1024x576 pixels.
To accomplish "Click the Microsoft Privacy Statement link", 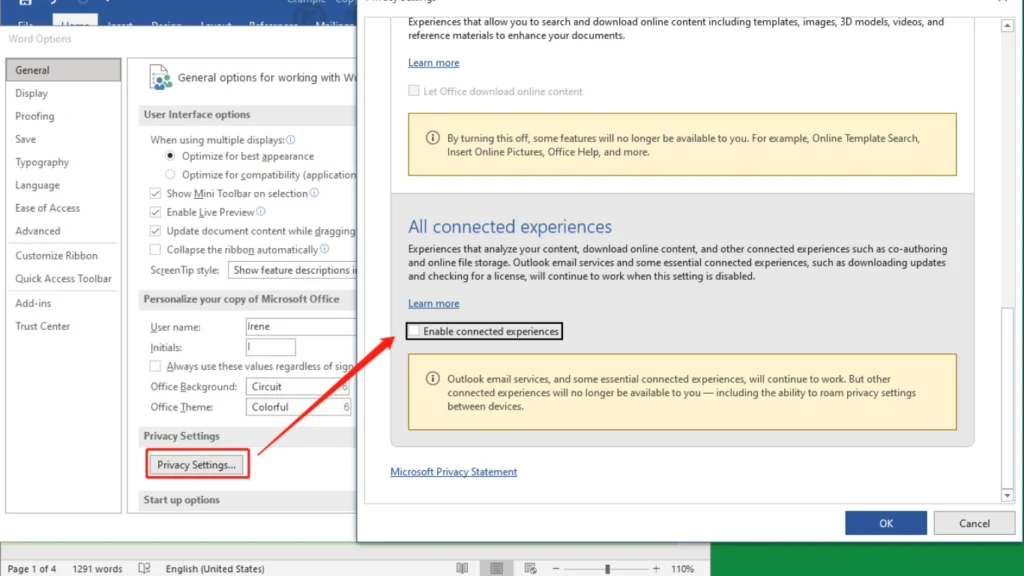I will pos(453,471).
